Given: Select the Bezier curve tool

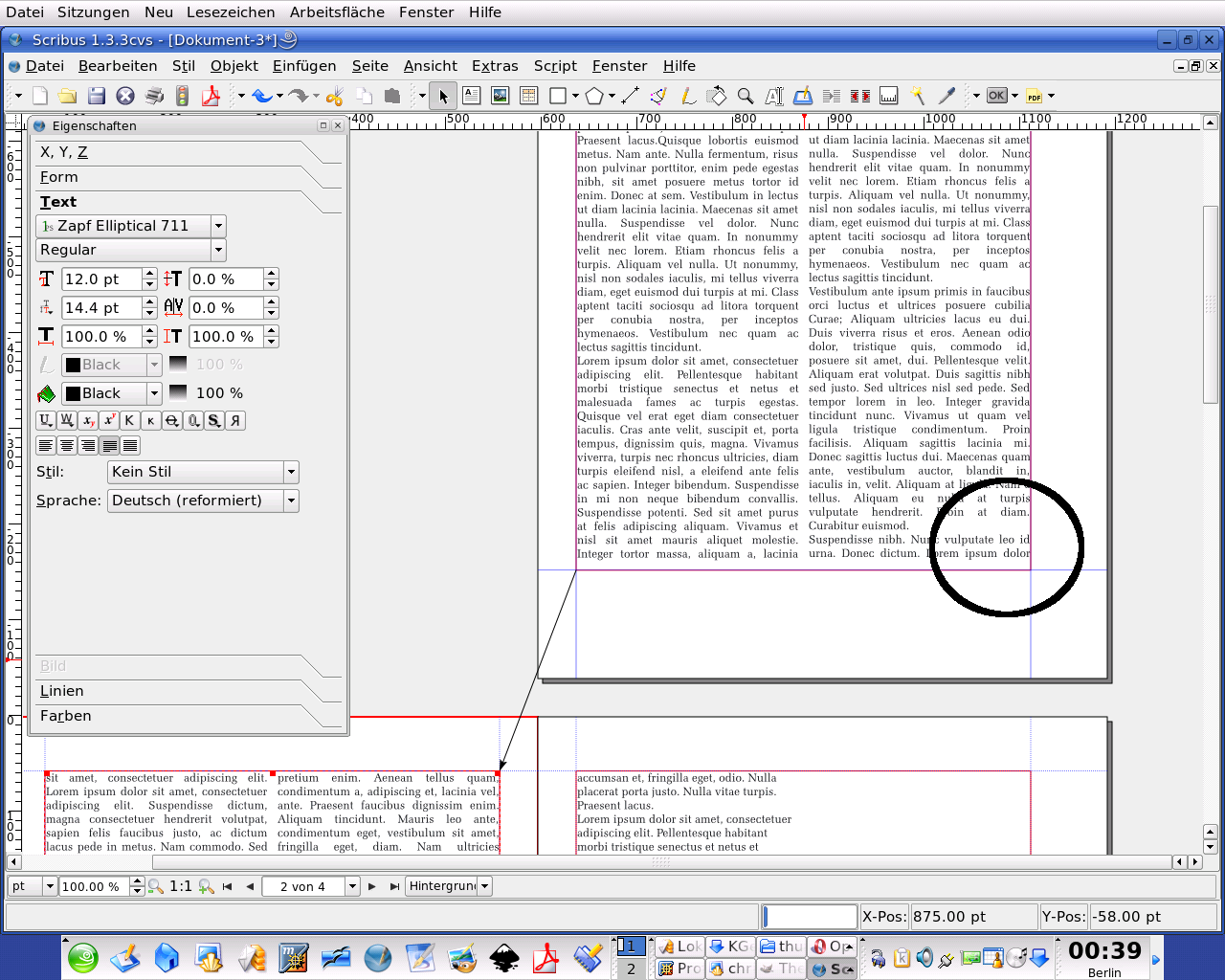Looking at the screenshot, I should (x=658, y=96).
